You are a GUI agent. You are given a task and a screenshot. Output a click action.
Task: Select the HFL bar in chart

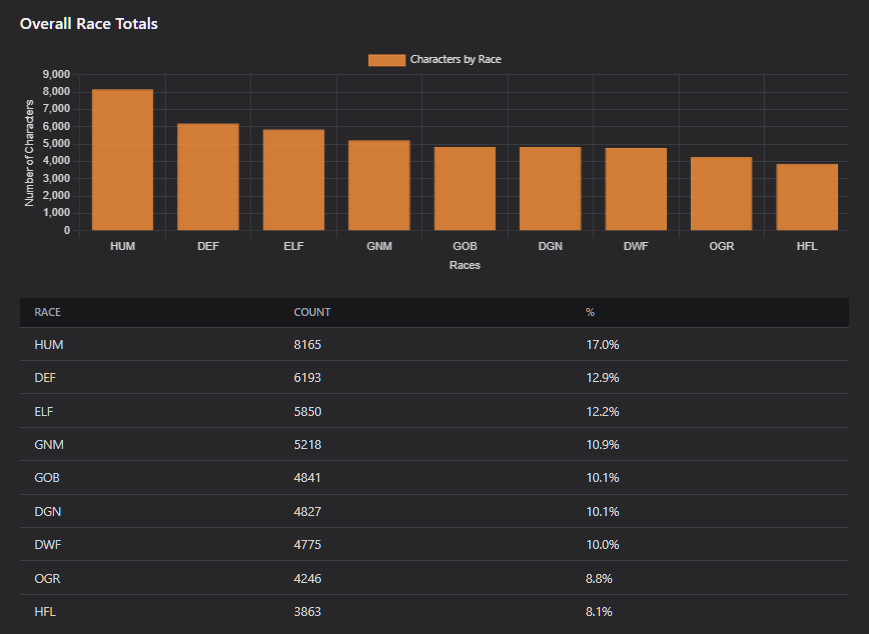807,197
